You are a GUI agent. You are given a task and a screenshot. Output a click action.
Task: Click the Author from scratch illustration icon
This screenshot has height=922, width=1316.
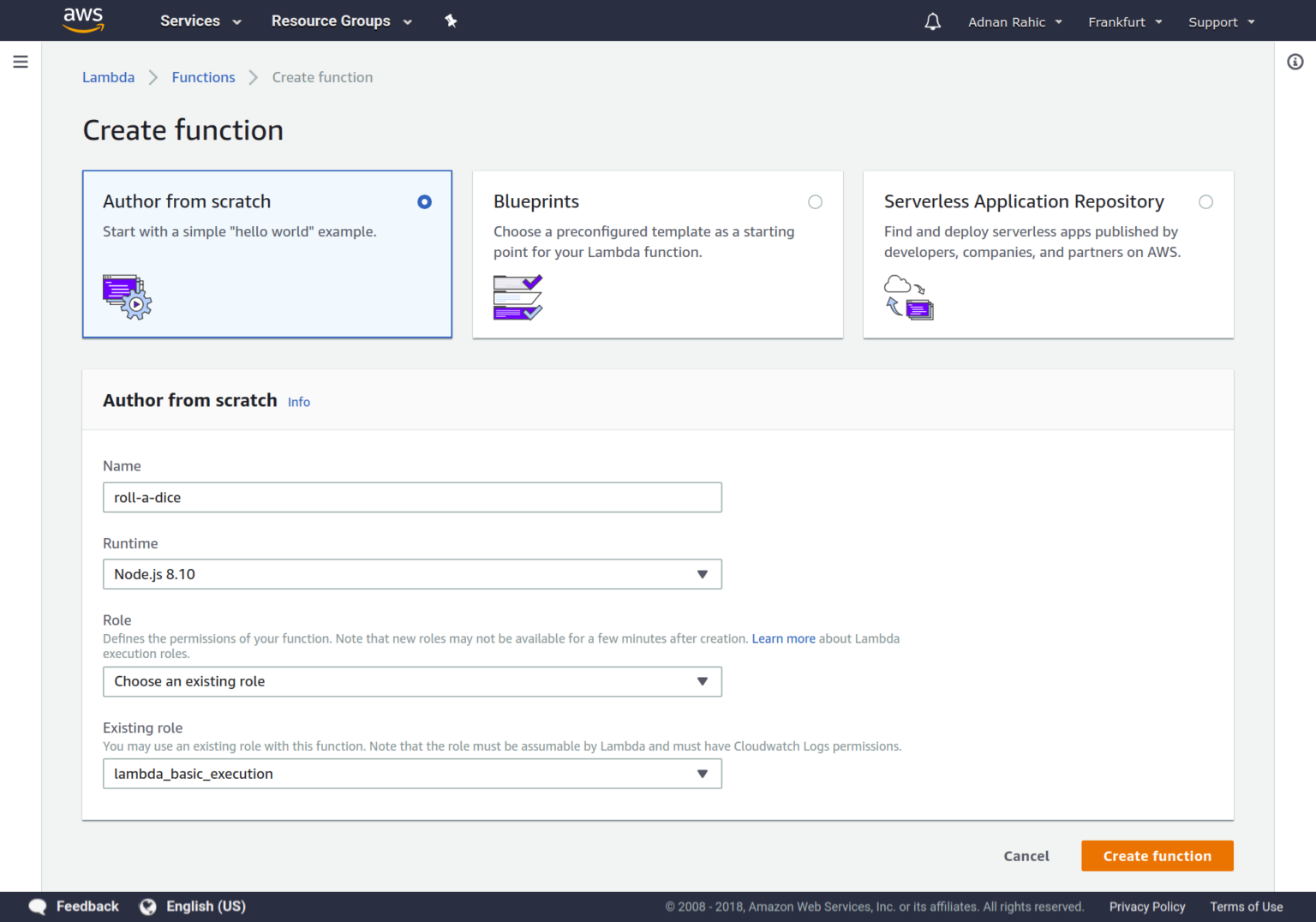pyautogui.click(x=127, y=296)
